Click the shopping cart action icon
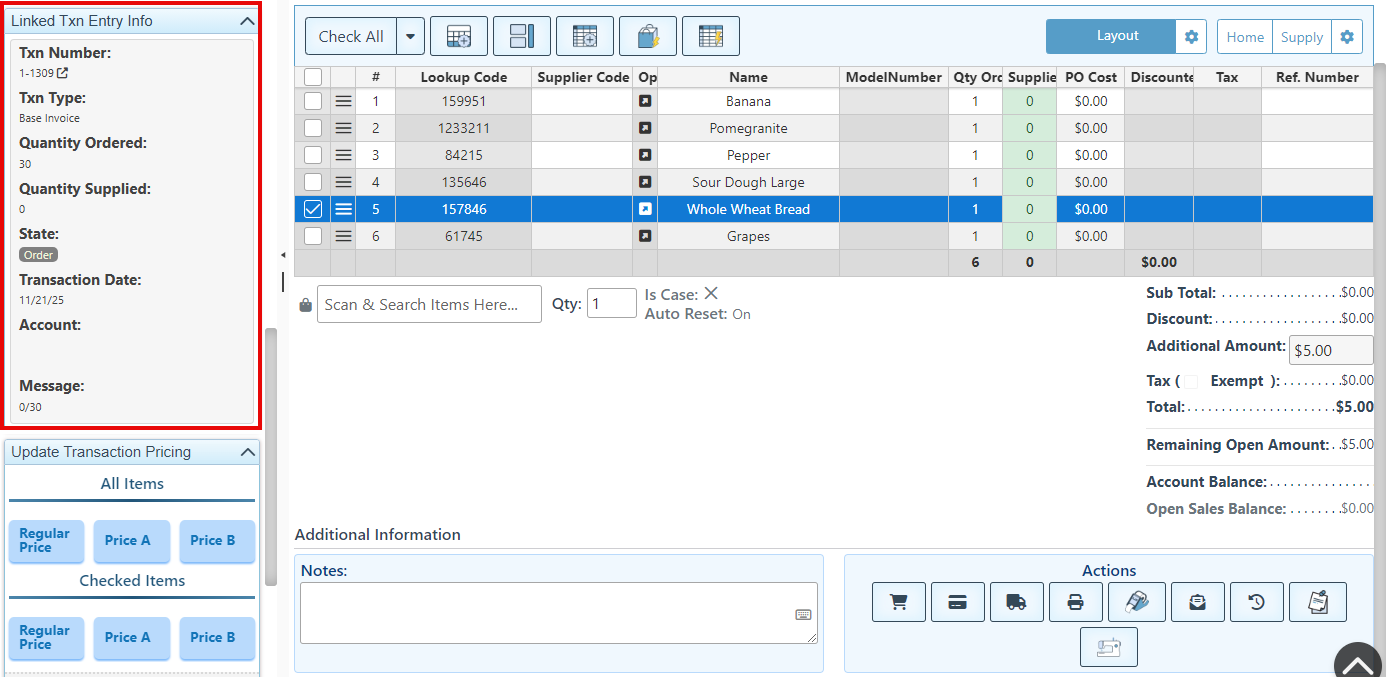 point(898,602)
